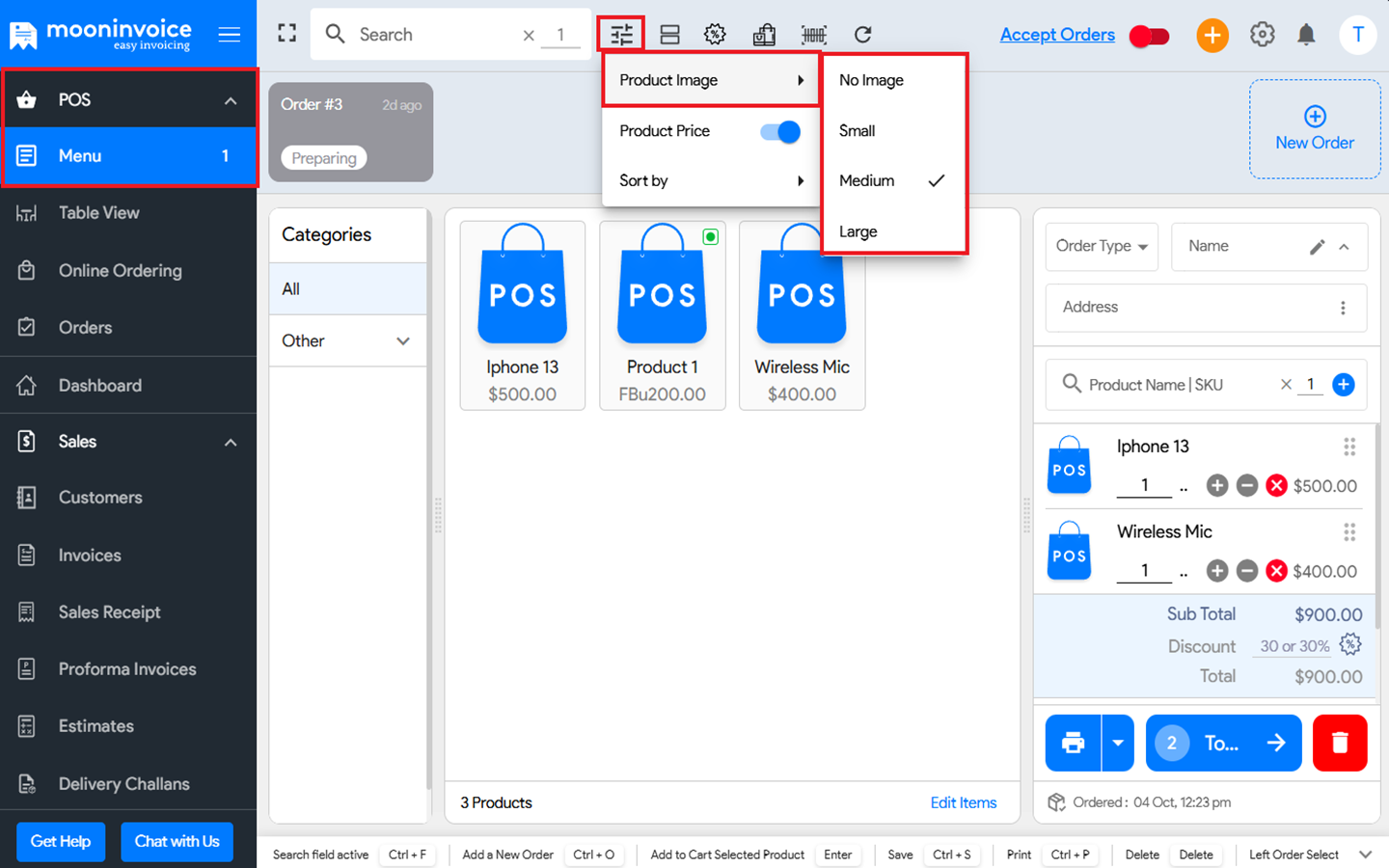Disable the Product Price toggle
Screen dimensions: 1389x868
pos(780,131)
